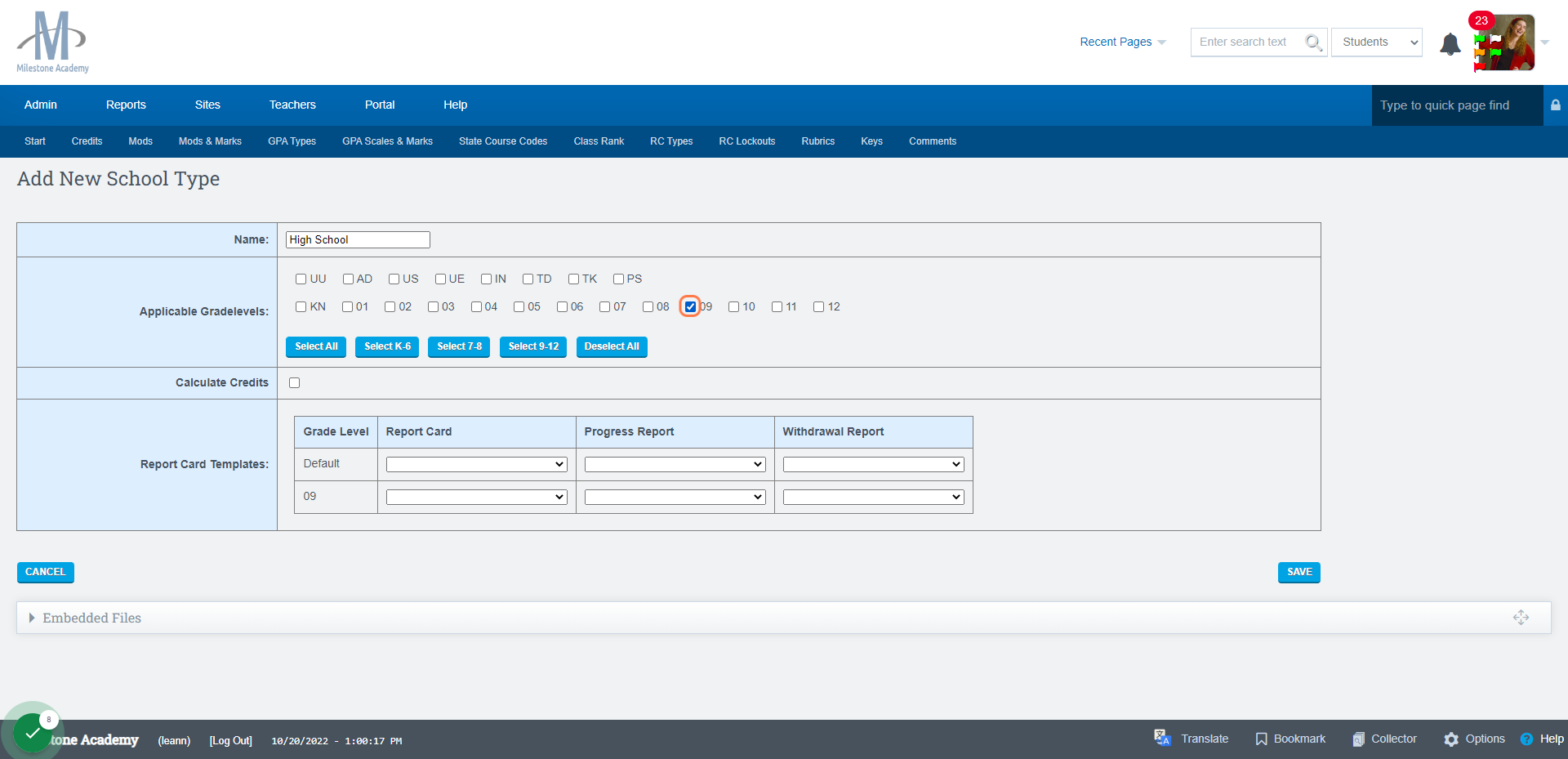Click the Select 7-8 button

tap(459, 346)
